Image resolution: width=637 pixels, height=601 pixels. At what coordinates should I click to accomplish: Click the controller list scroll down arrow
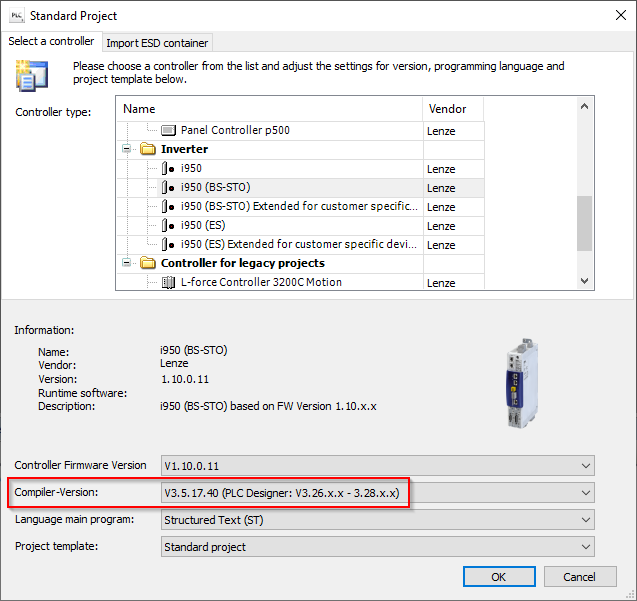(585, 281)
